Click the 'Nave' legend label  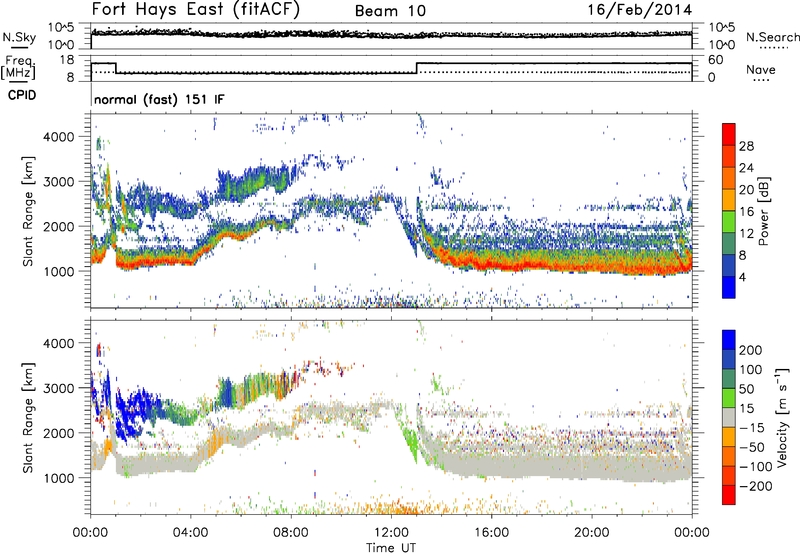[x=760, y=69]
